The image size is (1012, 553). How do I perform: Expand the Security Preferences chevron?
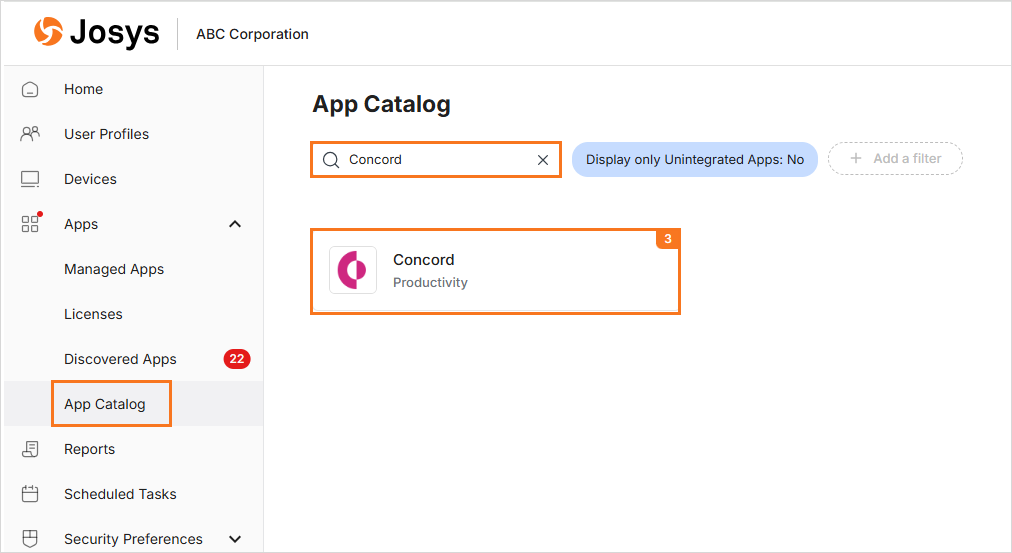235,539
